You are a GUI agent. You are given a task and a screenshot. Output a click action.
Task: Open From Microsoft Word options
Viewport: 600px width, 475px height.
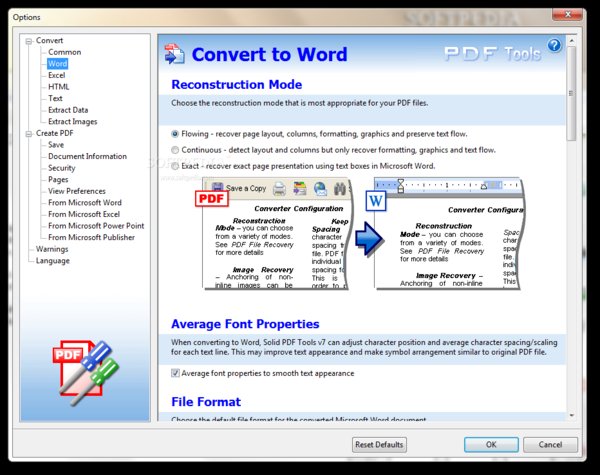[x=85, y=202]
